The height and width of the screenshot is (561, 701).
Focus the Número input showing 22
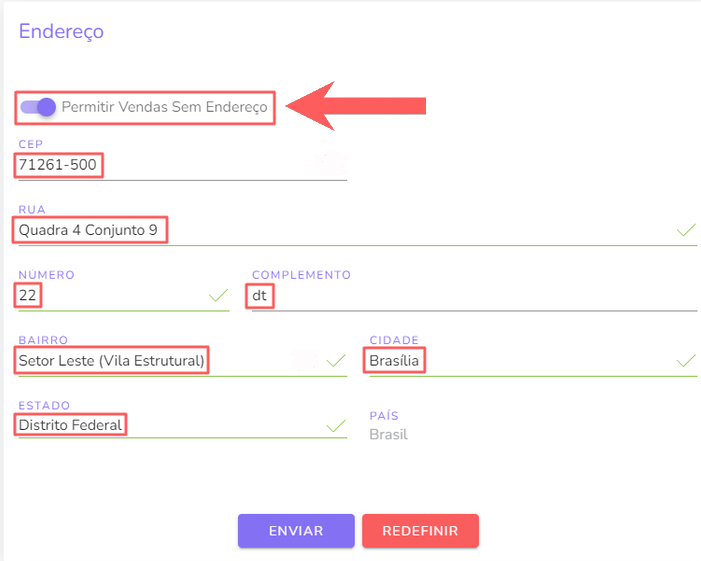click(x=123, y=296)
